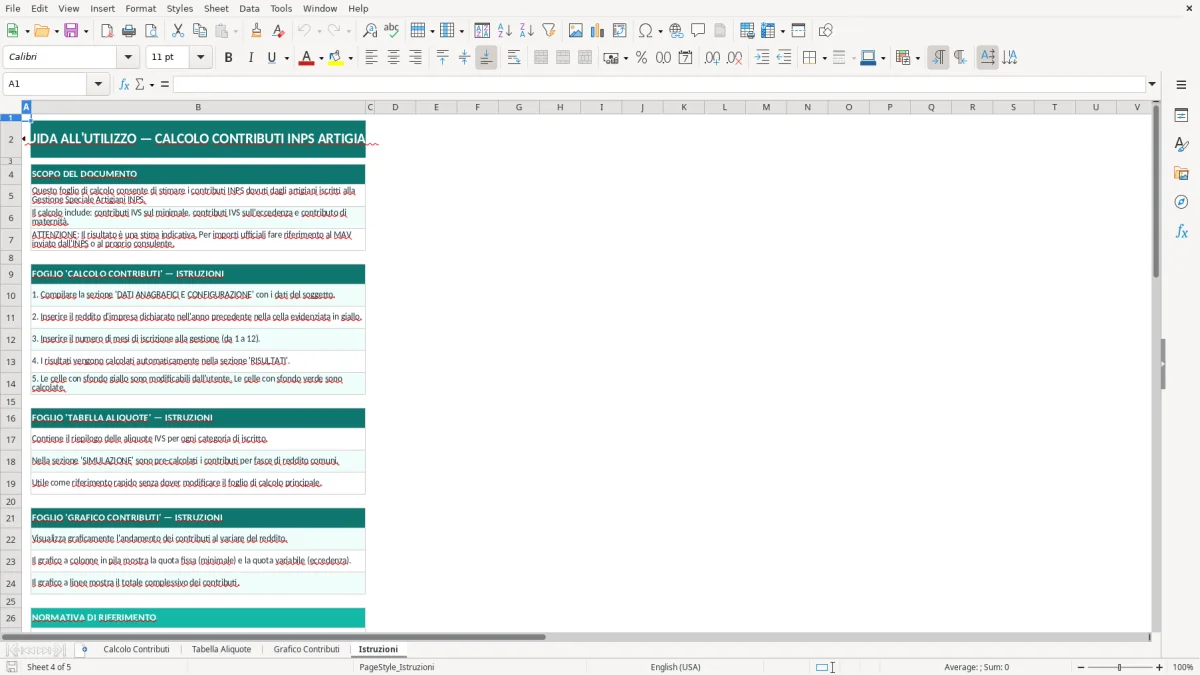Toggle Wrap Text
Screen dimensions: 1200x675
[x=514, y=58]
